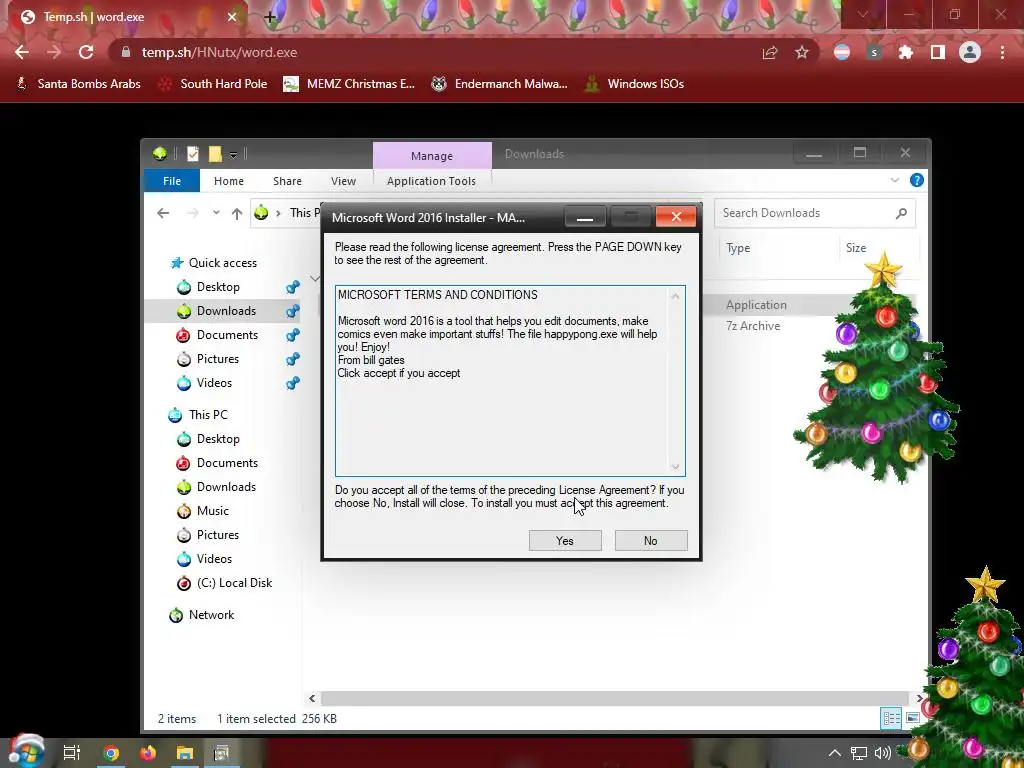Click No to decline the license agreement
This screenshot has width=1024, height=768.
[x=650, y=541]
